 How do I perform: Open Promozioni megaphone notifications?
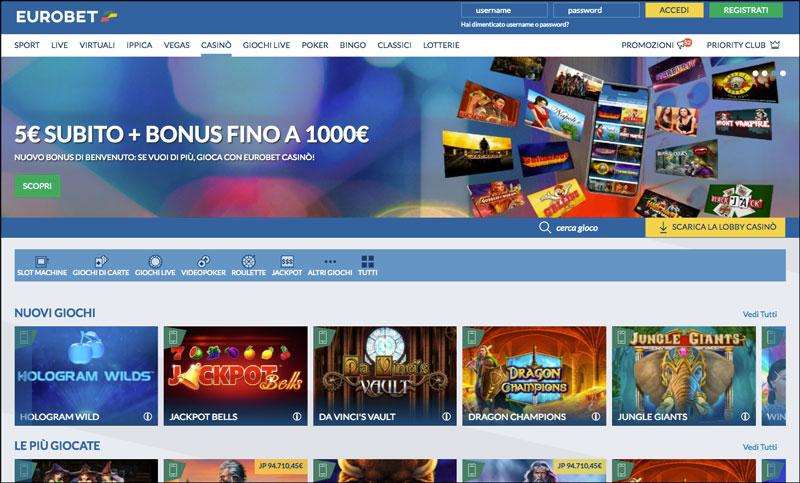pyautogui.click(x=684, y=44)
